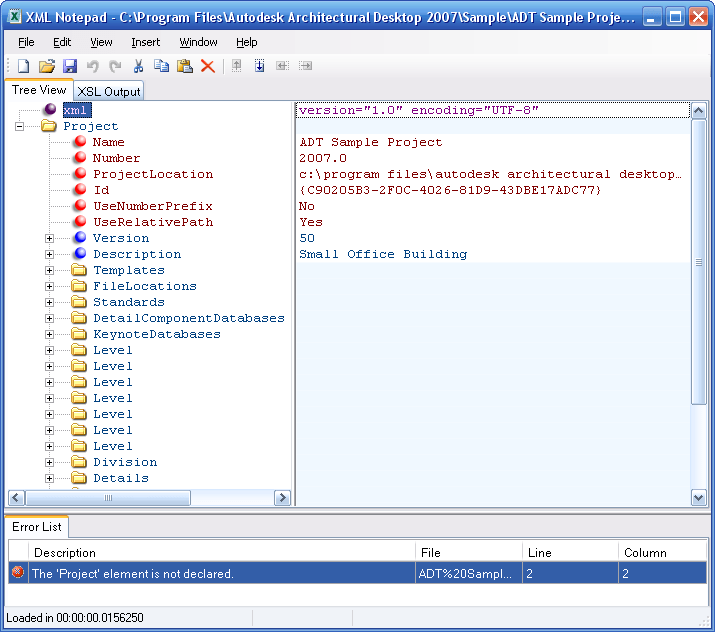715x632 pixels.
Task: Click the value 'ADT Sample Project'
Action: tap(370, 142)
